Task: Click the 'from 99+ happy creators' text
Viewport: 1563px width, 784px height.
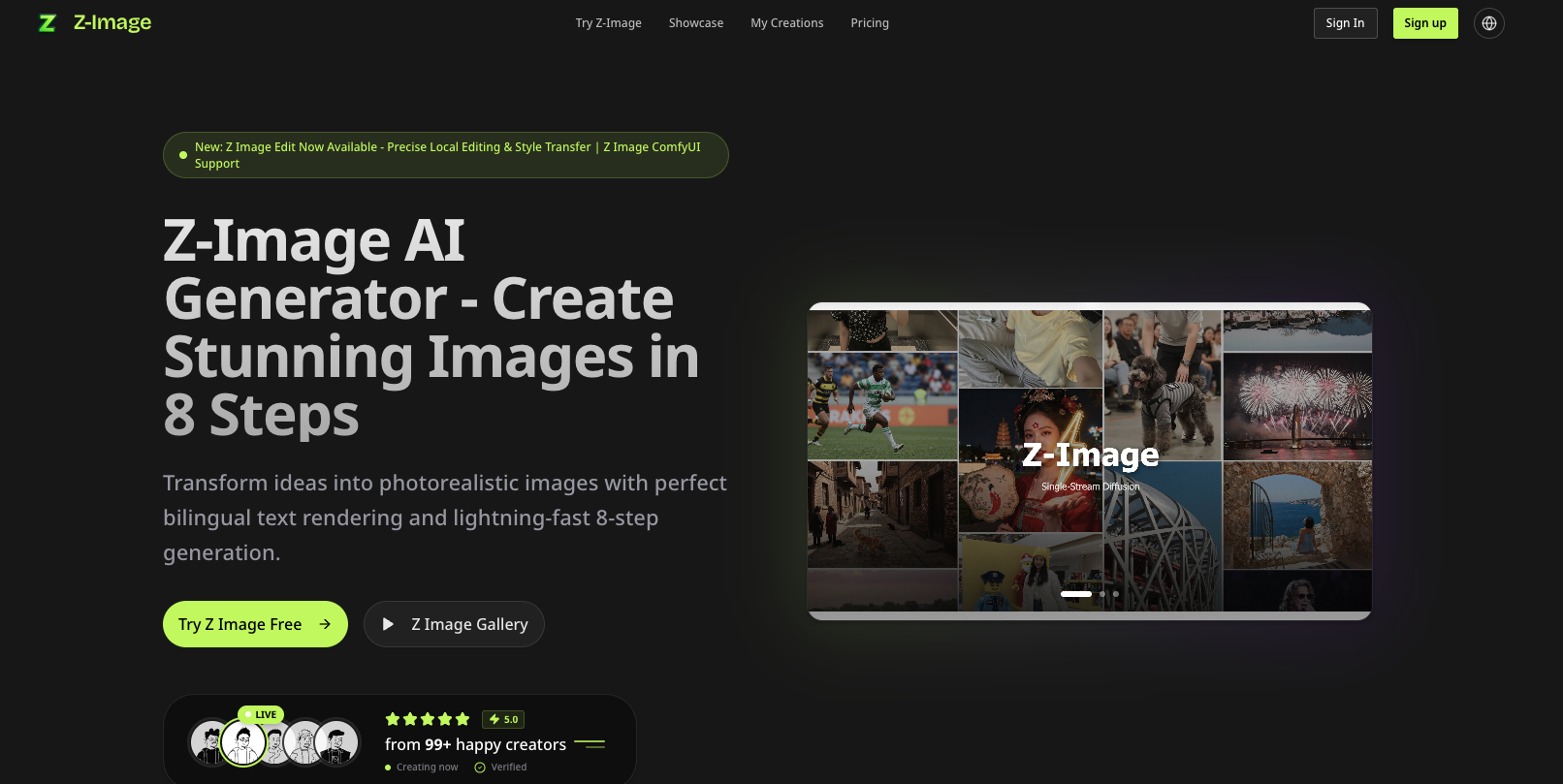Action: point(475,744)
